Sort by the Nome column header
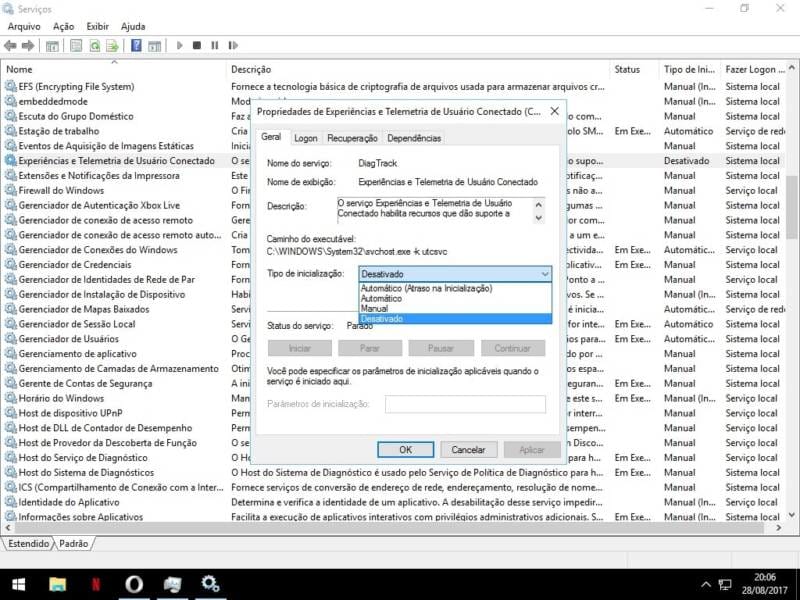Screen dimensions: 800x600 click(113, 69)
